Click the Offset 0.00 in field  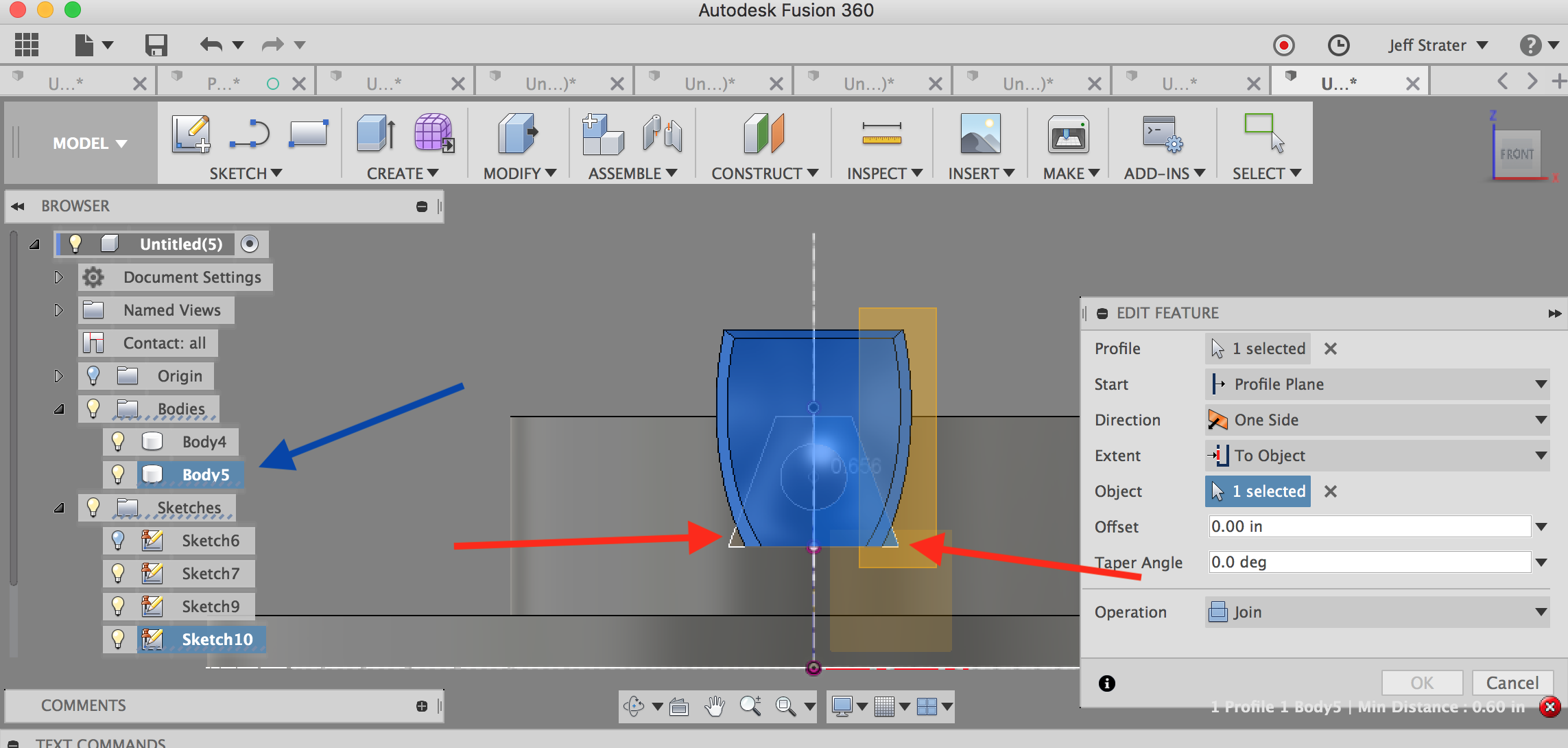point(1369,526)
